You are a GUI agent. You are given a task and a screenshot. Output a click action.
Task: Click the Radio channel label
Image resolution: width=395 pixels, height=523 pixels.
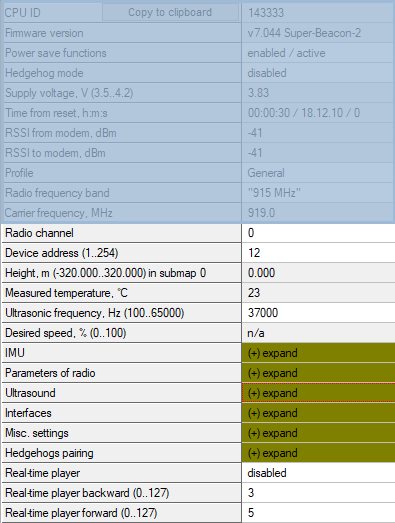point(39,233)
